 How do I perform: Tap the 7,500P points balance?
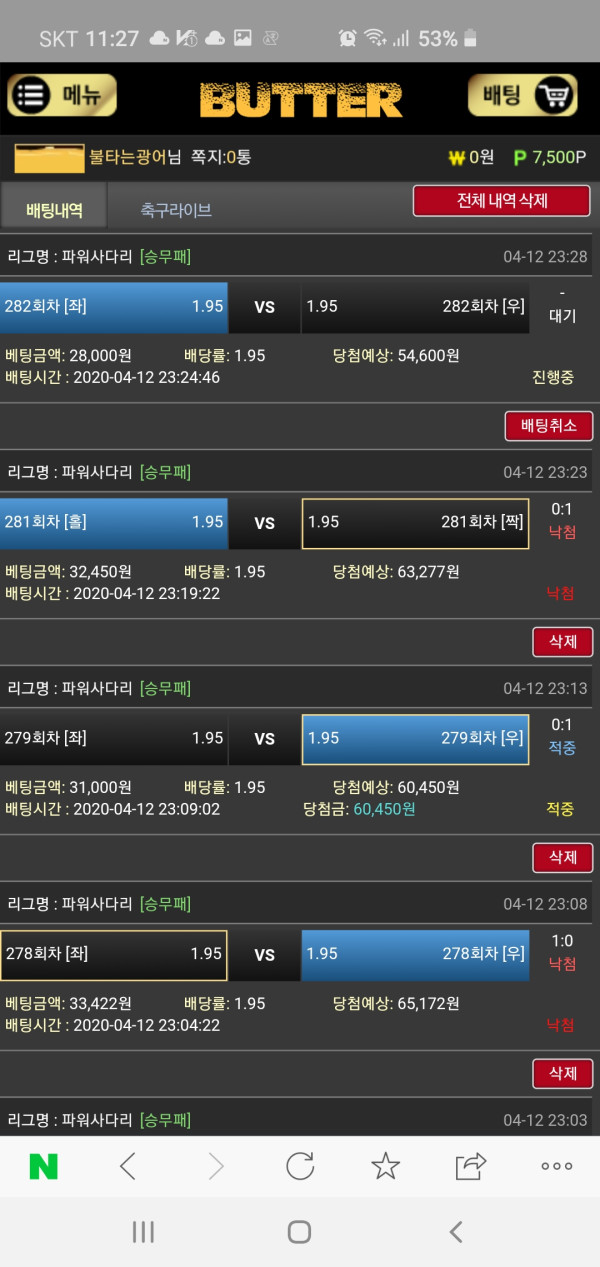[550, 158]
